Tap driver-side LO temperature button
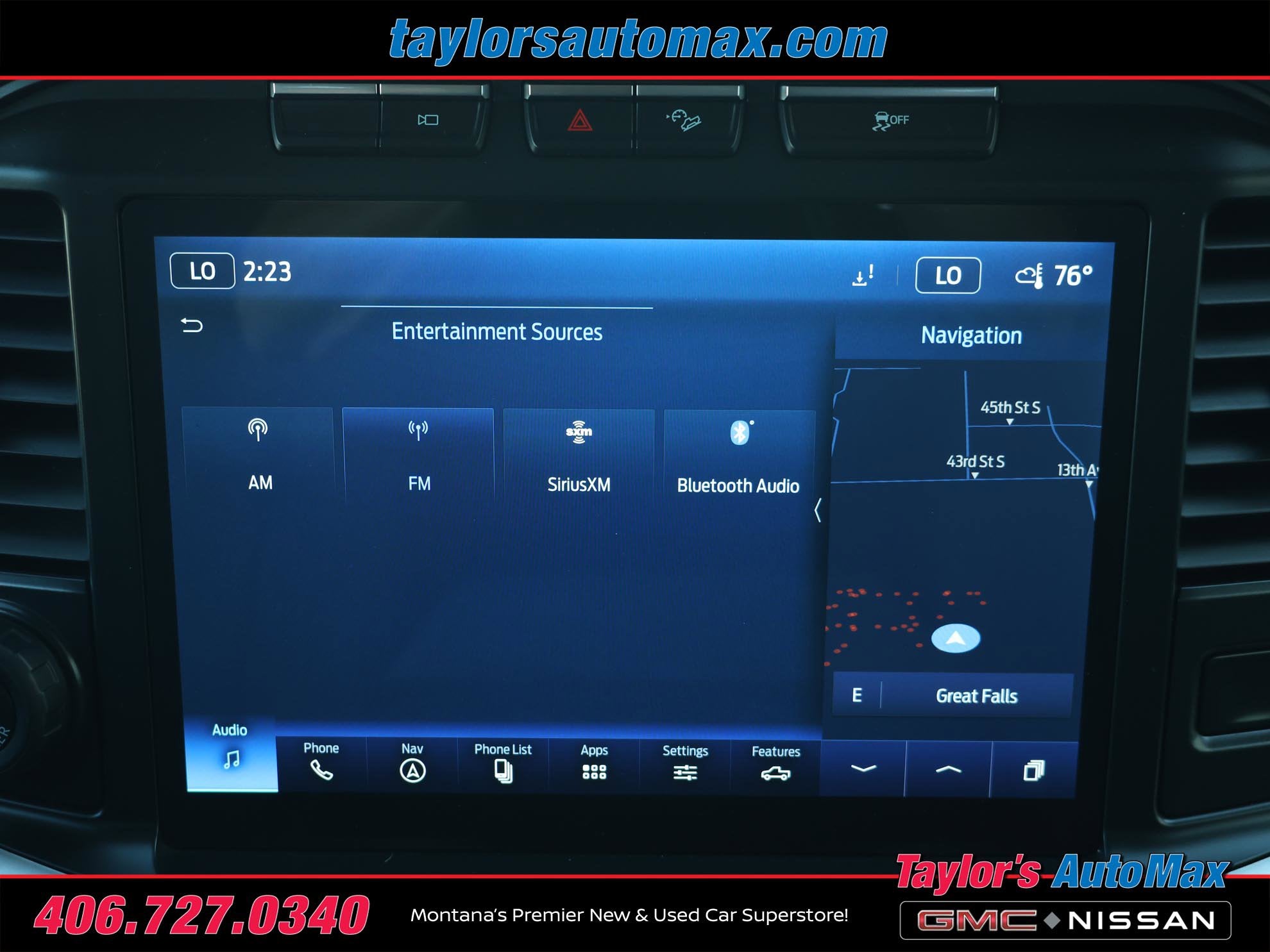This screenshot has width=1270, height=952. click(202, 271)
